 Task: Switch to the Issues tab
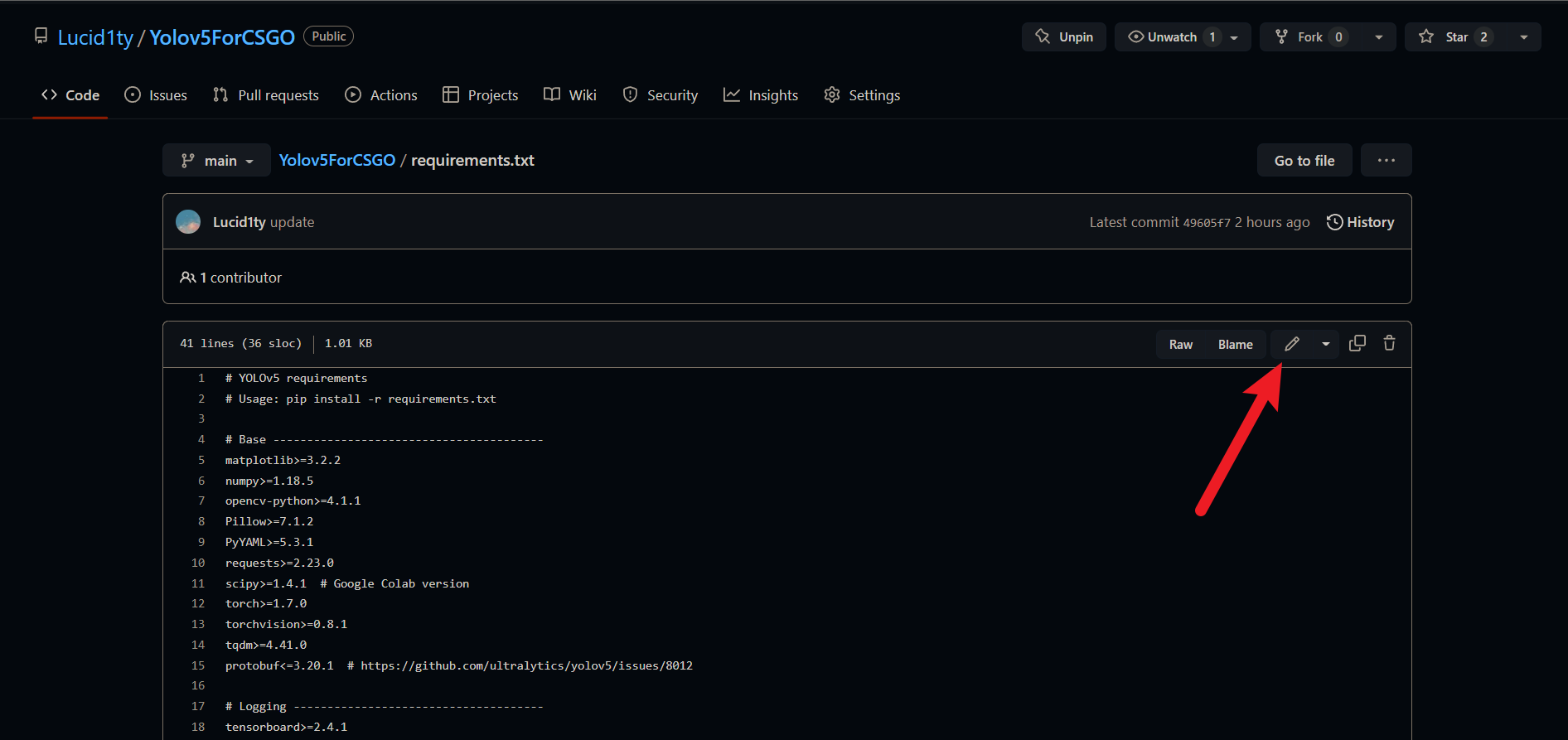[x=156, y=95]
